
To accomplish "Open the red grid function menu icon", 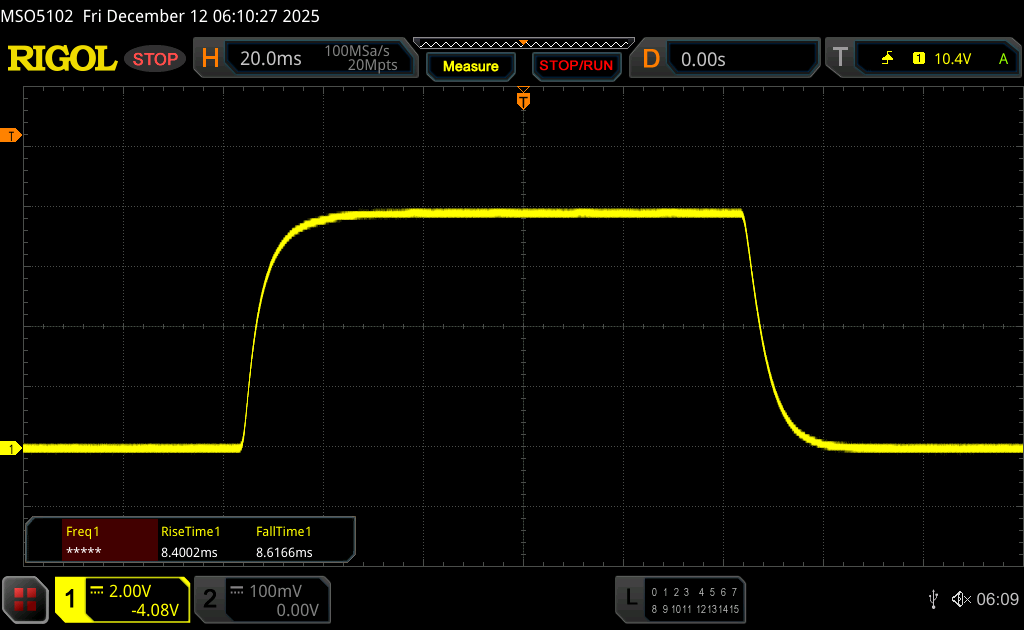I will [25, 599].
